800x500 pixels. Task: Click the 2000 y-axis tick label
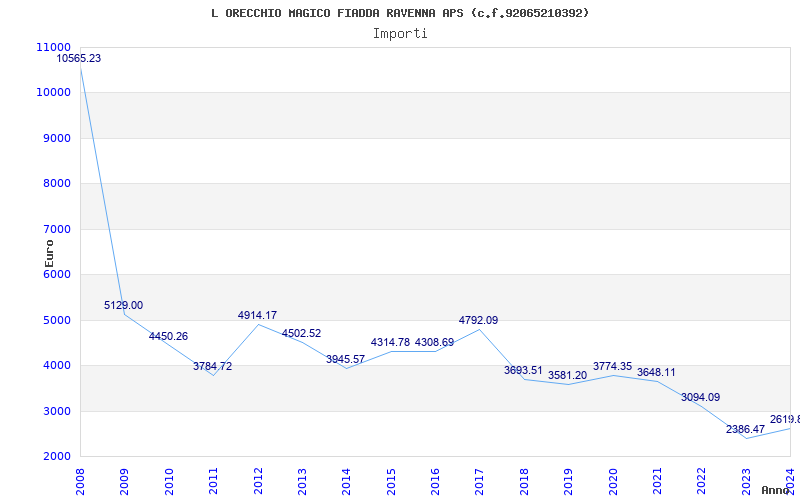click(56, 457)
